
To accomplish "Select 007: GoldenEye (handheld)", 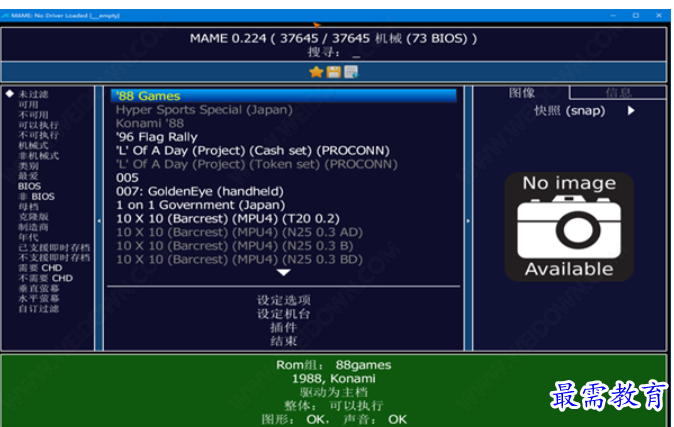I will pyautogui.click(x=200, y=191).
